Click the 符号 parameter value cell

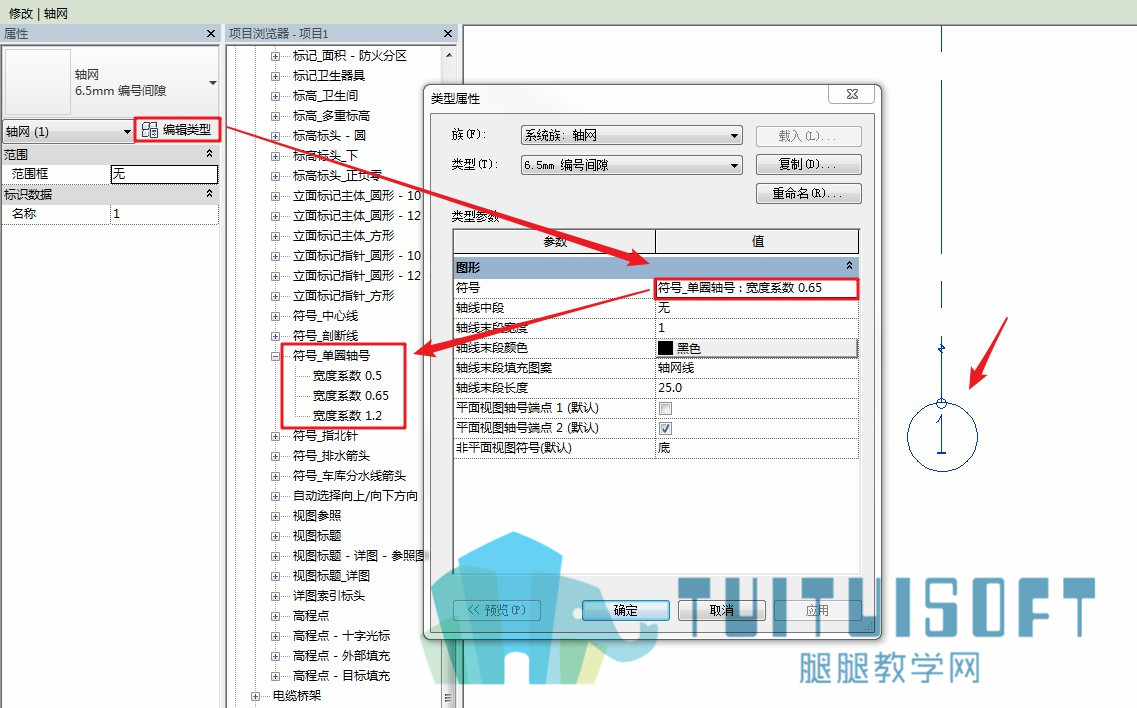point(756,288)
